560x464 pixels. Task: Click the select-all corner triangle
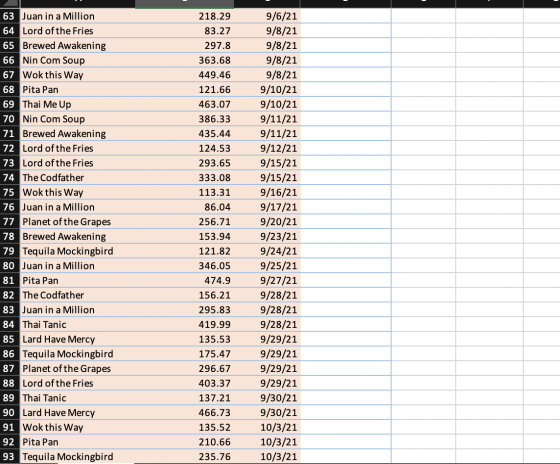click(x=10, y=4)
